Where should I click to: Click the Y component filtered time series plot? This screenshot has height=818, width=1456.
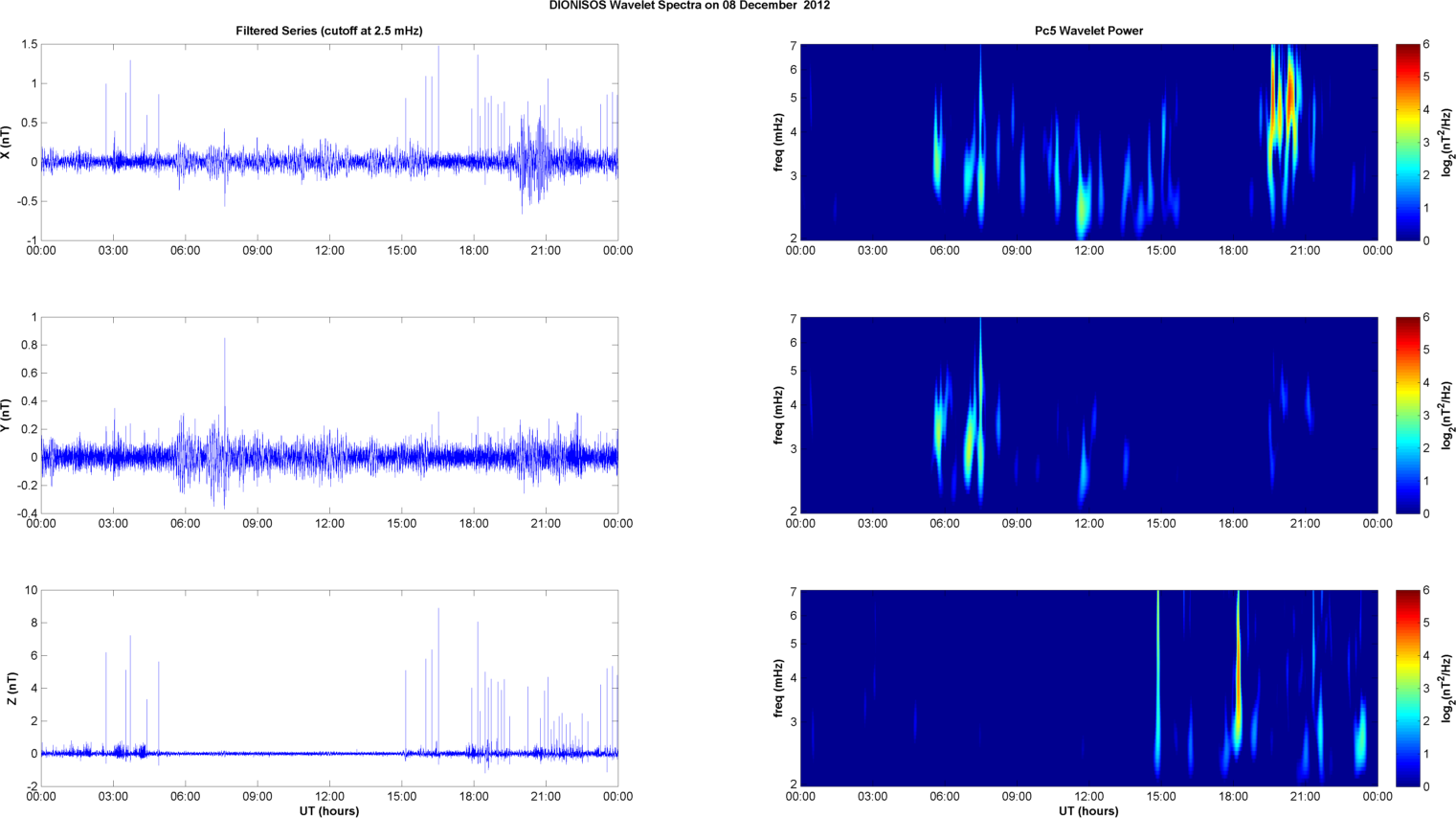pos(329,415)
